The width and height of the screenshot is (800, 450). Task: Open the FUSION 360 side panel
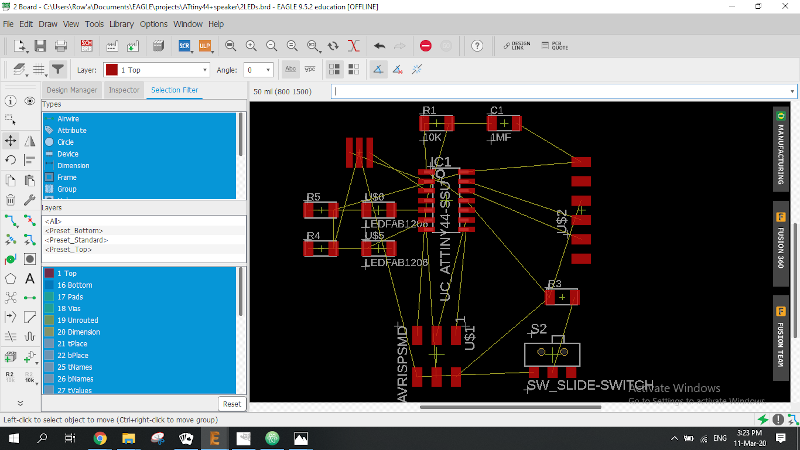(x=781, y=242)
